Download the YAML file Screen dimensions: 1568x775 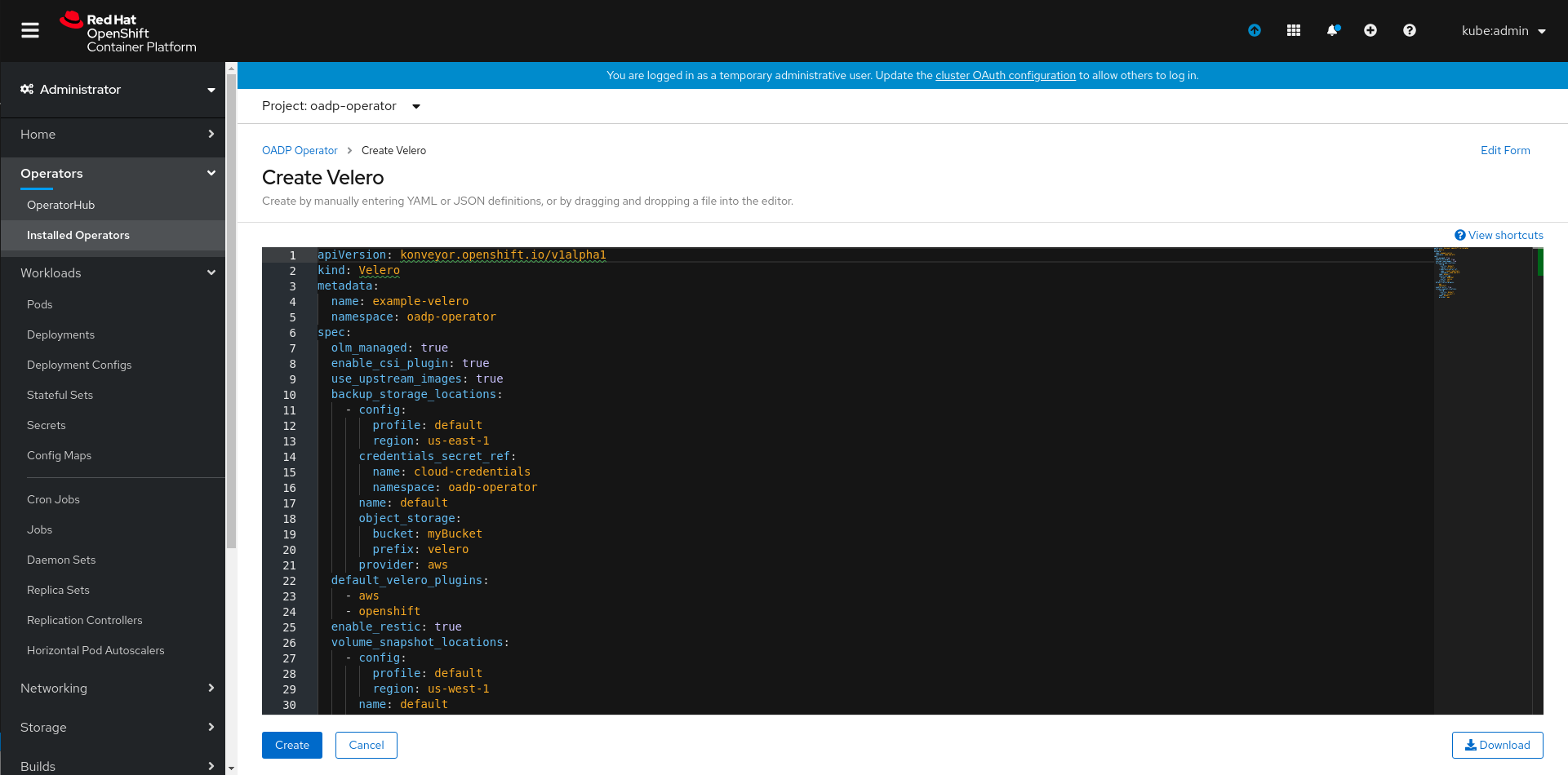coord(1497,746)
